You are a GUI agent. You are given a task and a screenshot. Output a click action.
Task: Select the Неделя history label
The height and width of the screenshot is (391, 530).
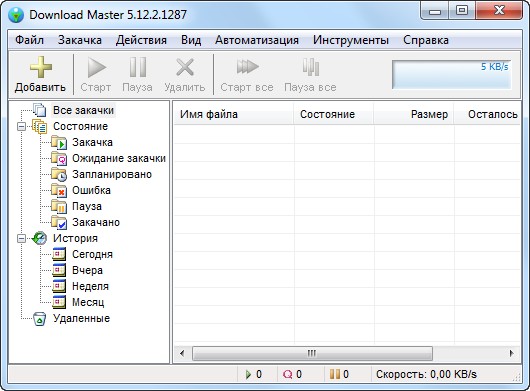click(x=90, y=286)
